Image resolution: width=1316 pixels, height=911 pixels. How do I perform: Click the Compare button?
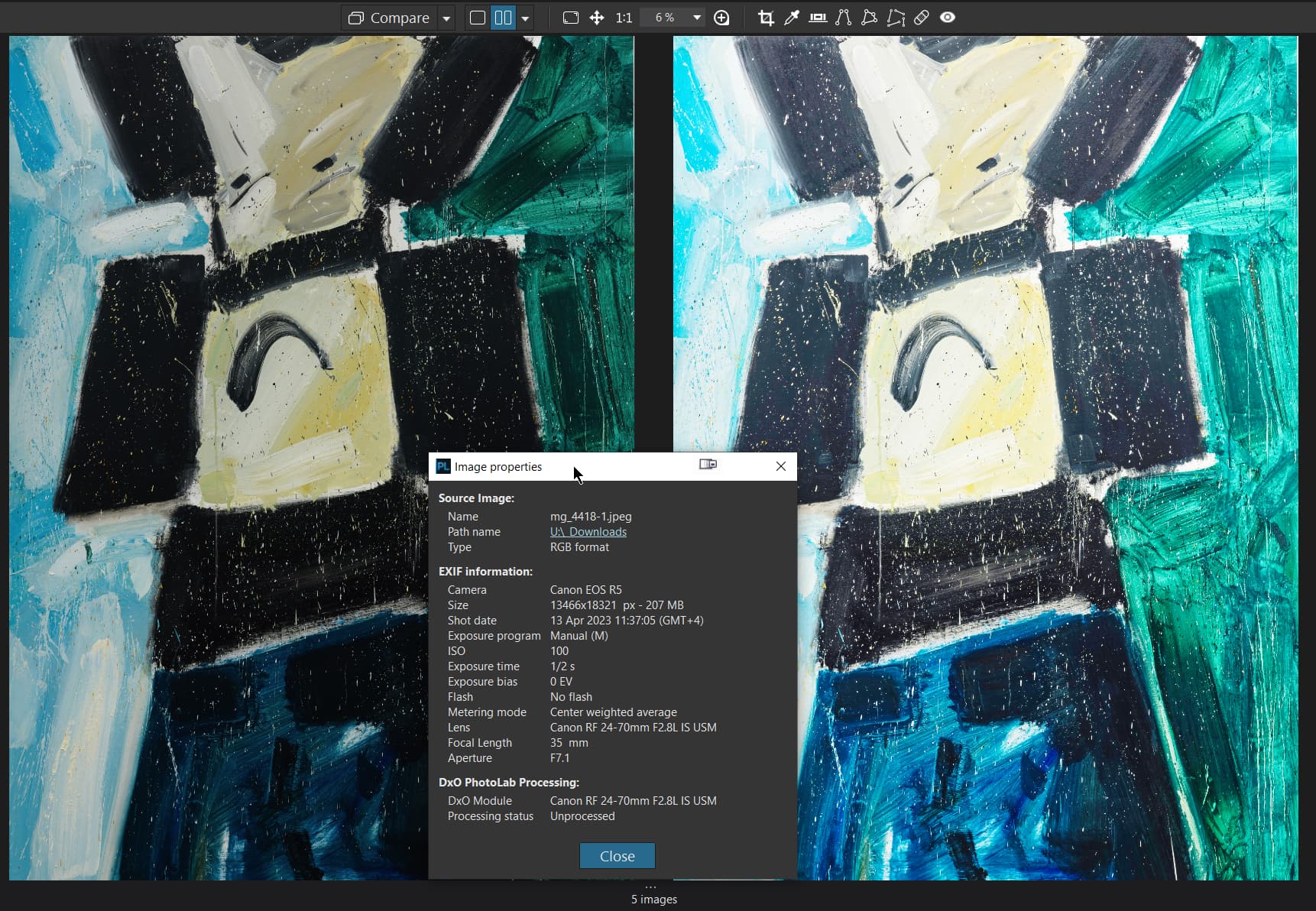pos(389,18)
